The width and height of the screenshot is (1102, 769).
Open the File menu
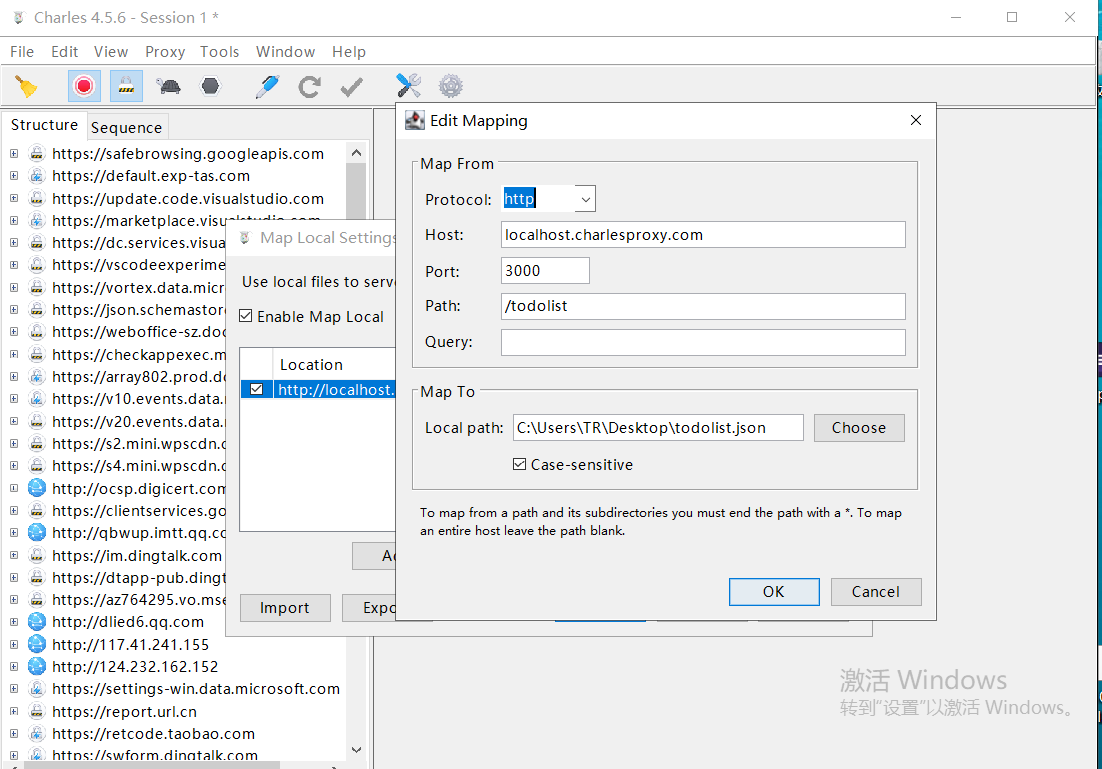(x=22, y=52)
